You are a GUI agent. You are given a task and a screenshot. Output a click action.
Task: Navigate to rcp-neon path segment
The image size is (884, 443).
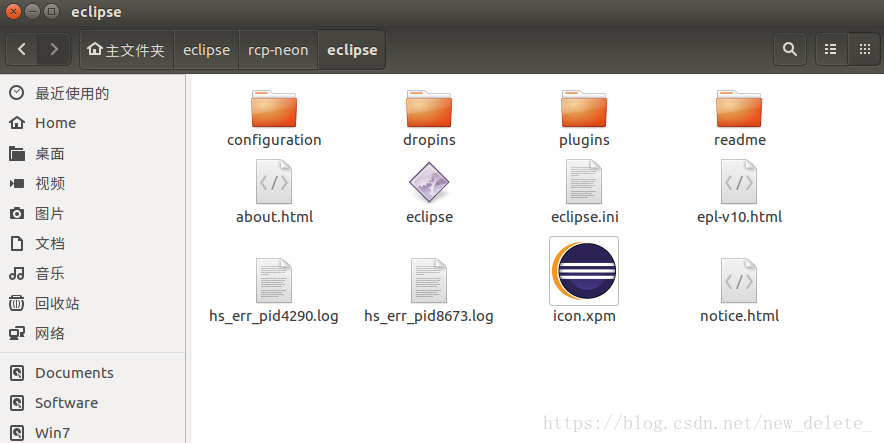[279, 50]
